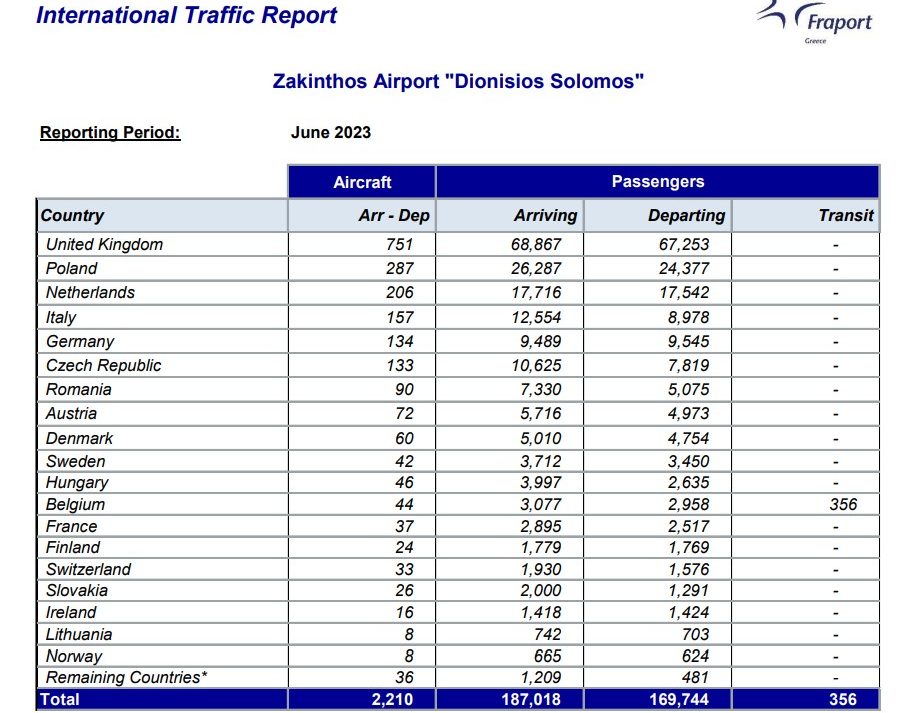Click the 'Total' row label

pos(59,699)
